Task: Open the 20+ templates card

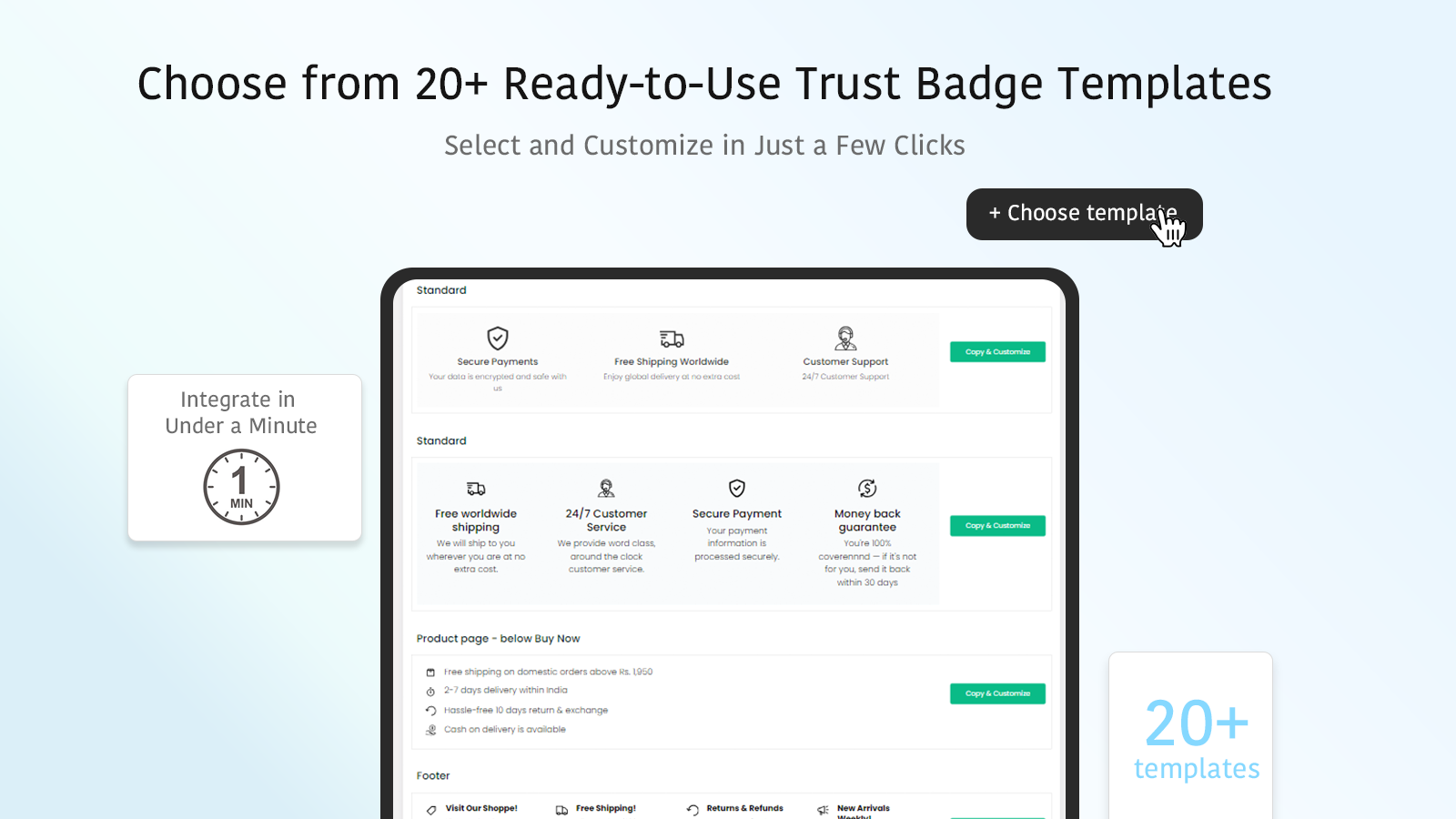Action: [x=1190, y=735]
